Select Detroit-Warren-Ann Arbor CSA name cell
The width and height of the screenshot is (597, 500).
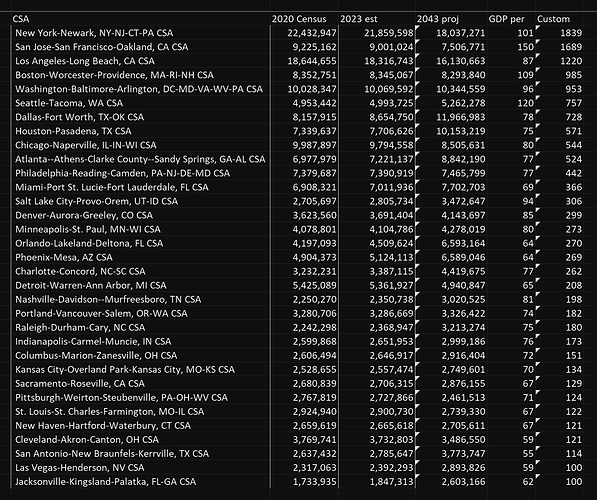pyautogui.click(x=140, y=285)
